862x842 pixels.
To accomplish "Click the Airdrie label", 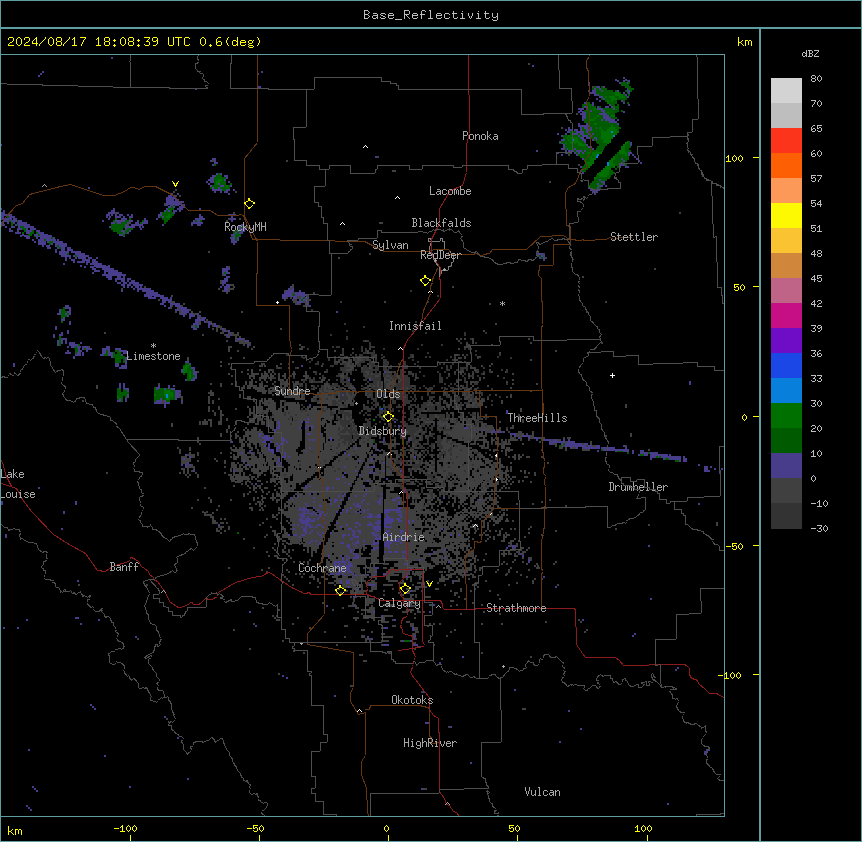I will coord(404,537).
